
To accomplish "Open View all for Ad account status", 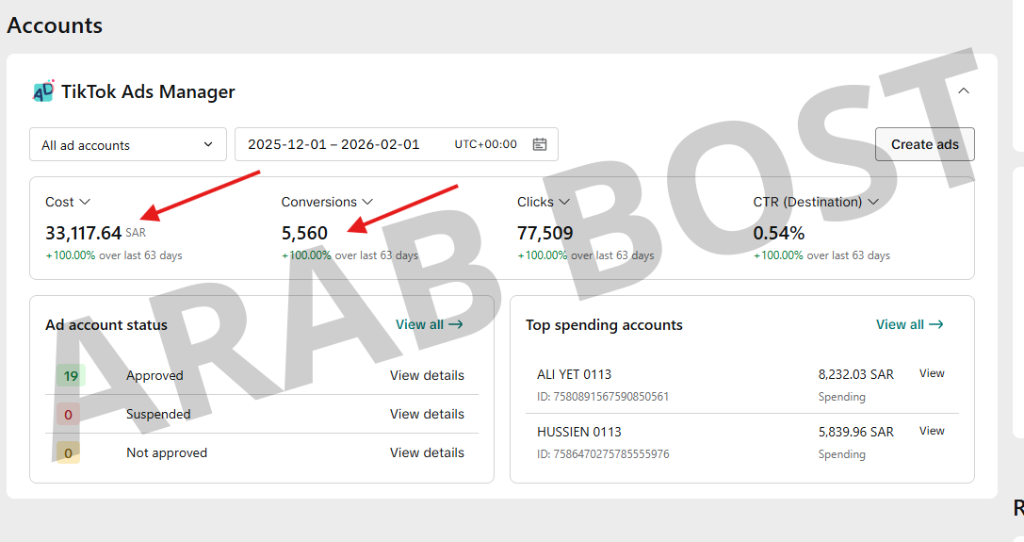I will (429, 325).
